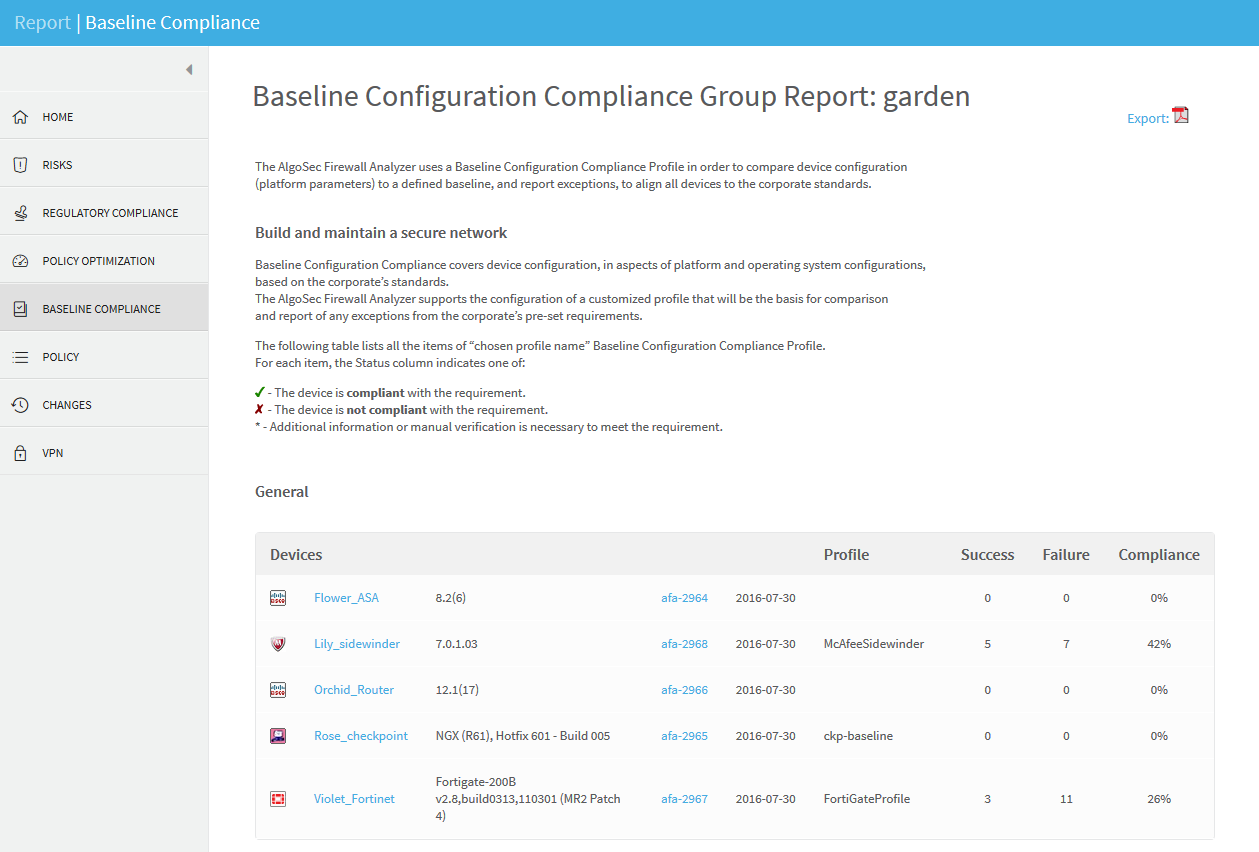
Task: Open the Flower_ASA device link
Action: pyautogui.click(x=346, y=598)
